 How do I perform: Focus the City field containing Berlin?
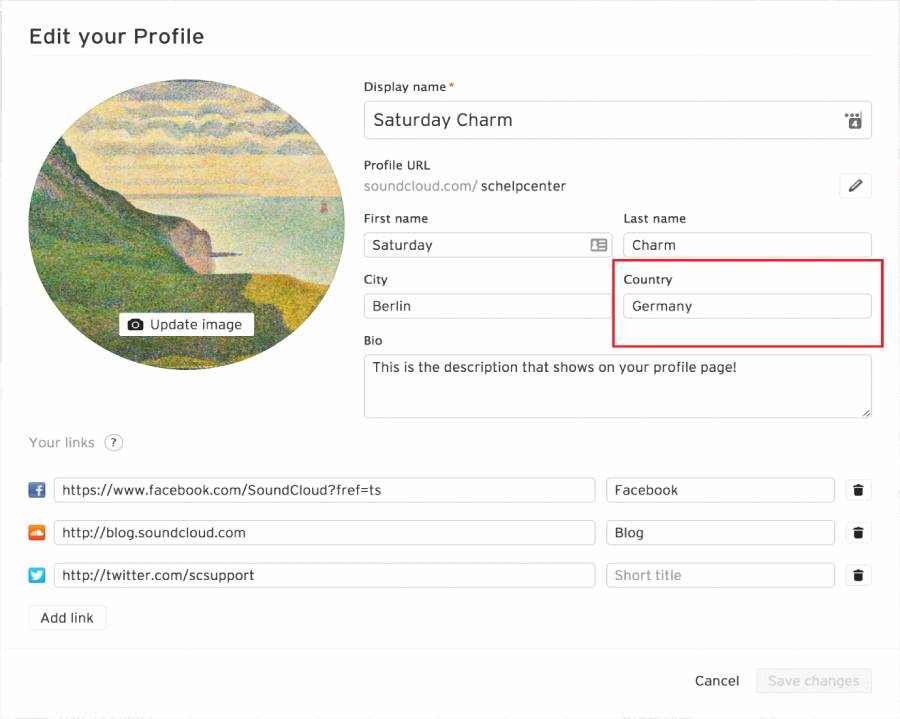coord(488,306)
